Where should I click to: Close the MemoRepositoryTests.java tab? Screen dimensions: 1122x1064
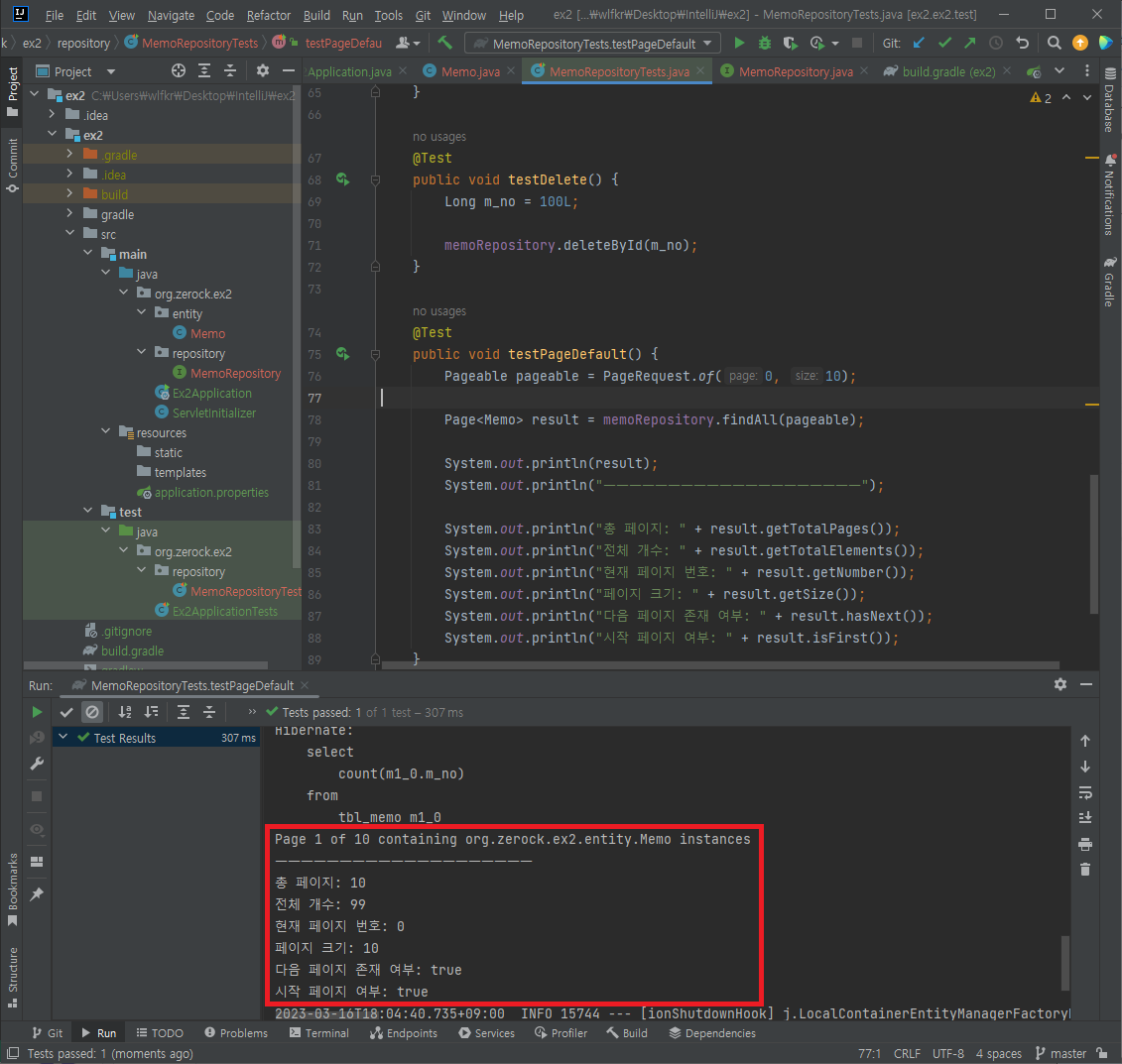pyautogui.click(x=699, y=70)
